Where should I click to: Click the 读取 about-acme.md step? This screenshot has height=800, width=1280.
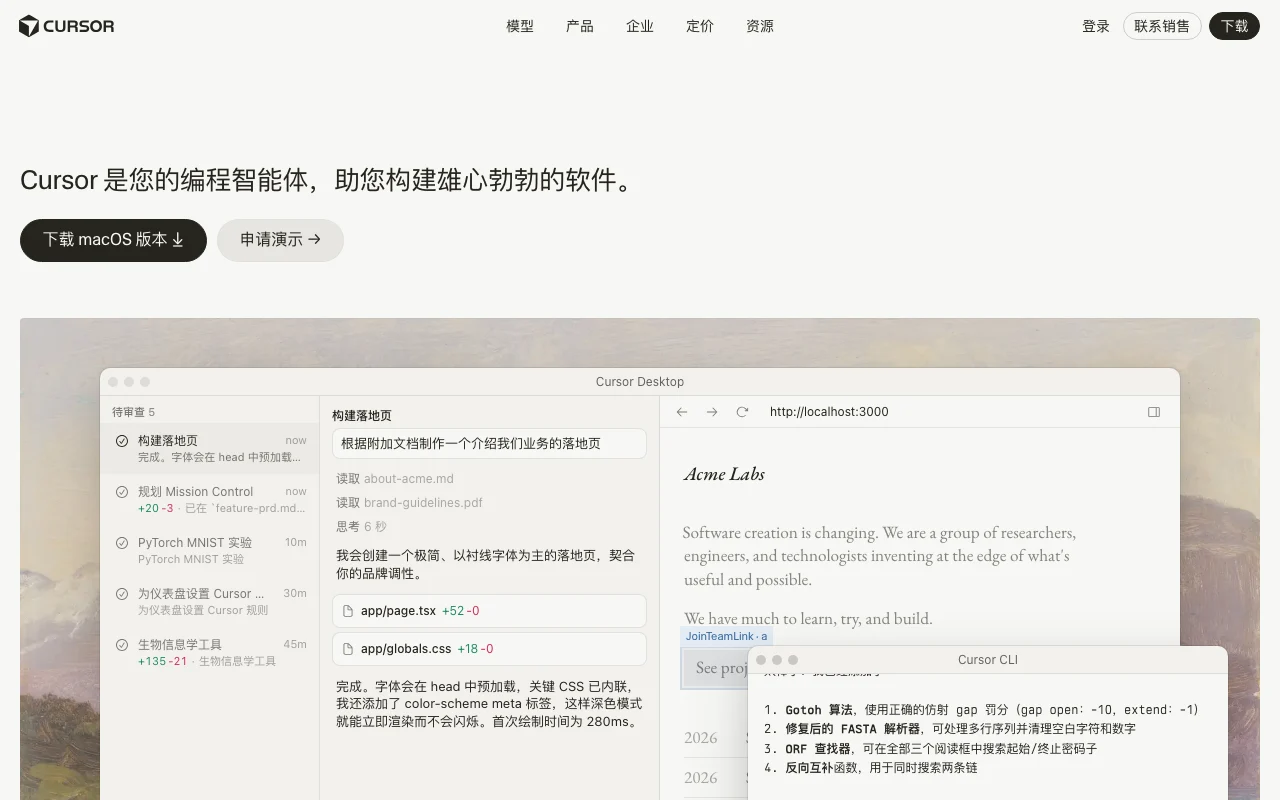[x=395, y=479]
